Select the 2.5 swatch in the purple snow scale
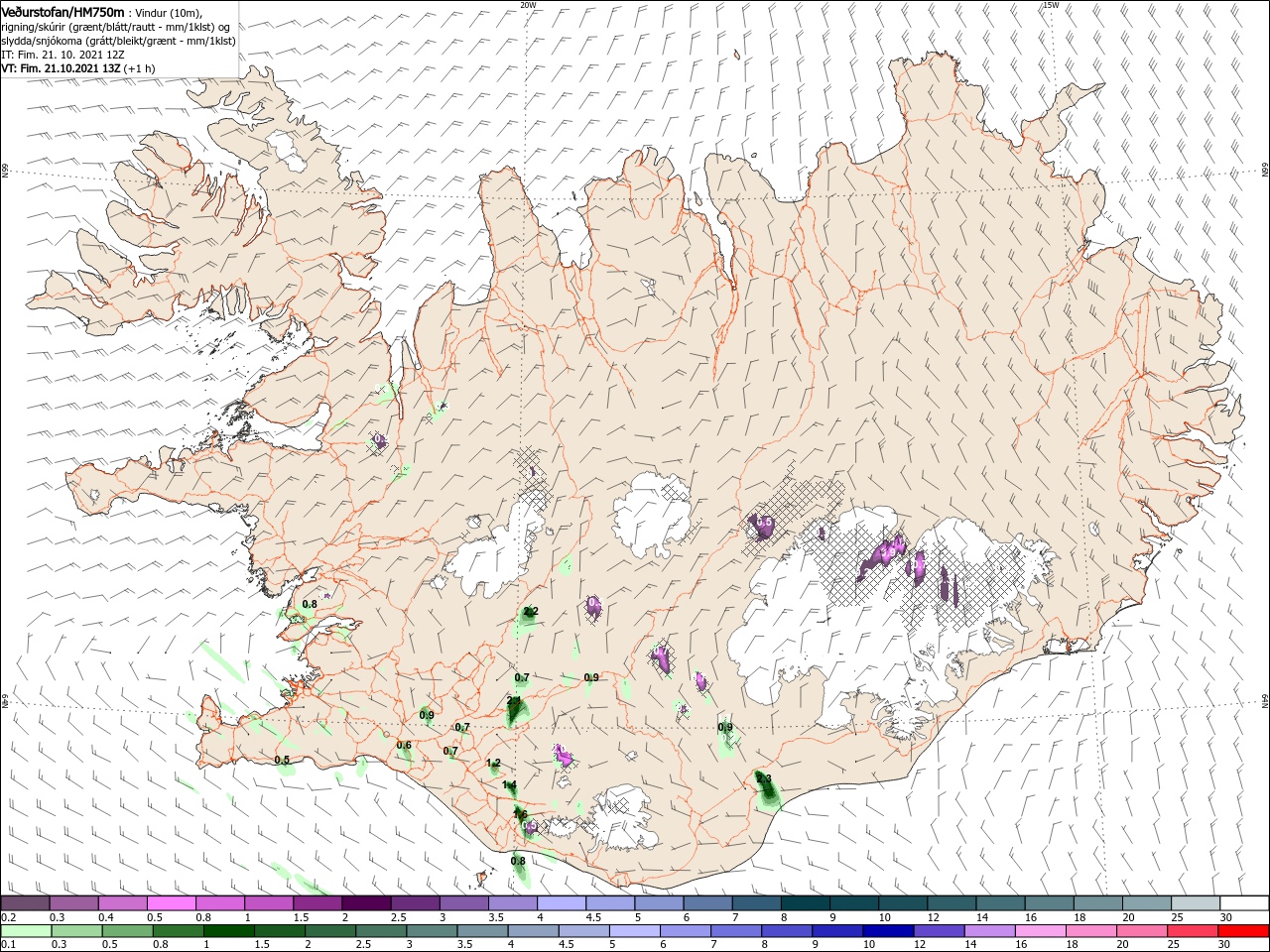 tap(415, 902)
